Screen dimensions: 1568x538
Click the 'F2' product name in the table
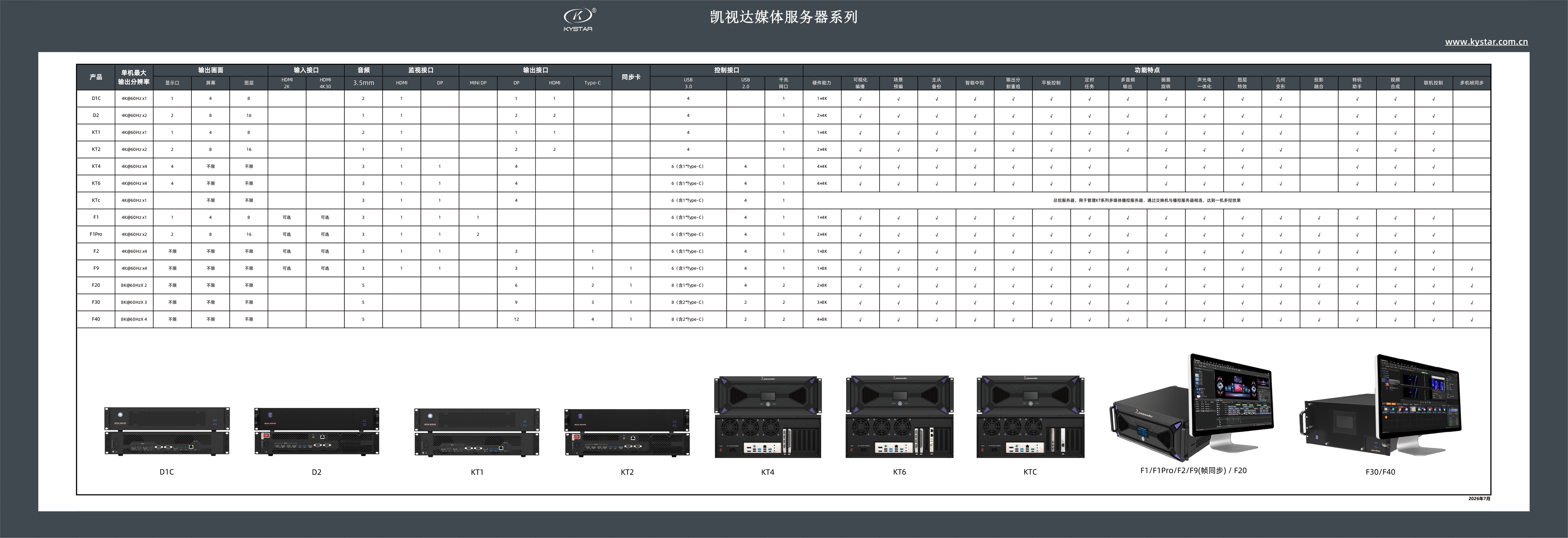(95, 251)
